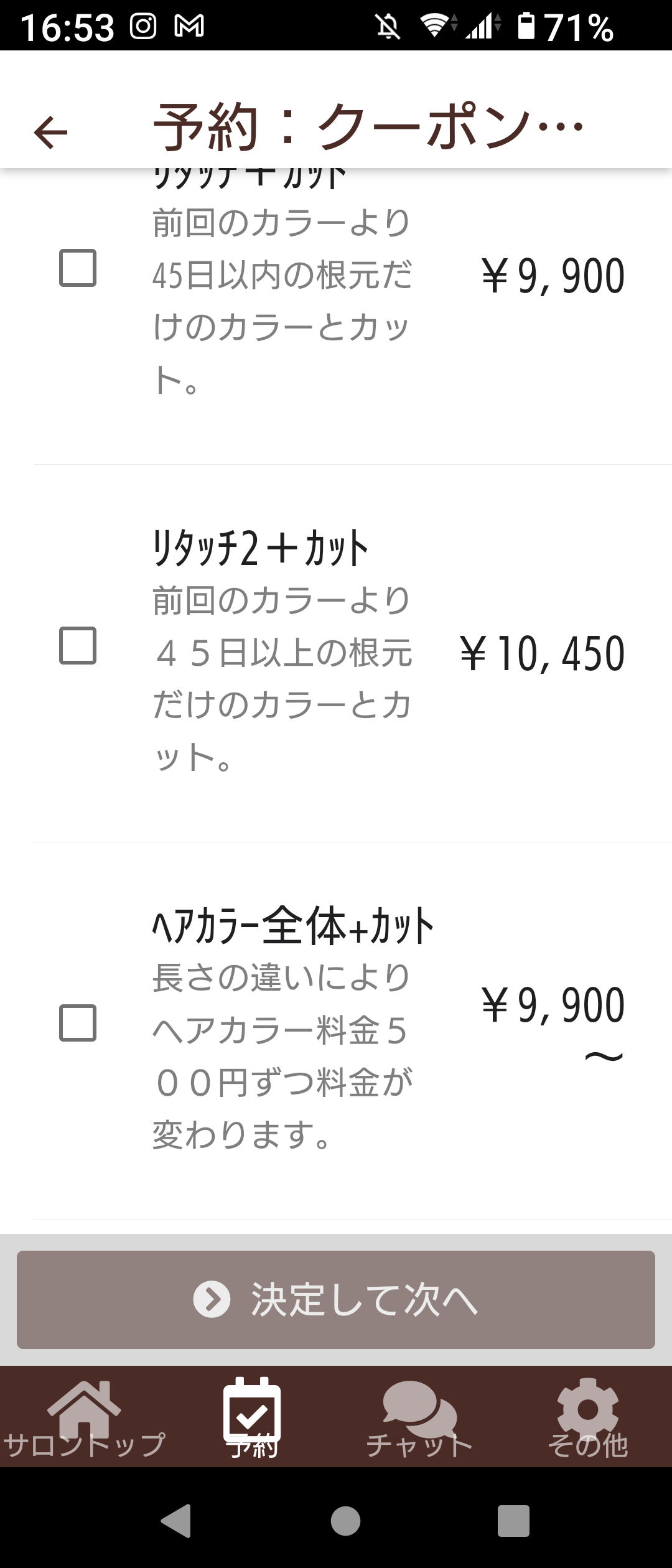The height and width of the screenshot is (1568, 672).
Task: Select the ヘアカラー全体+カット title
Action: (x=293, y=926)
